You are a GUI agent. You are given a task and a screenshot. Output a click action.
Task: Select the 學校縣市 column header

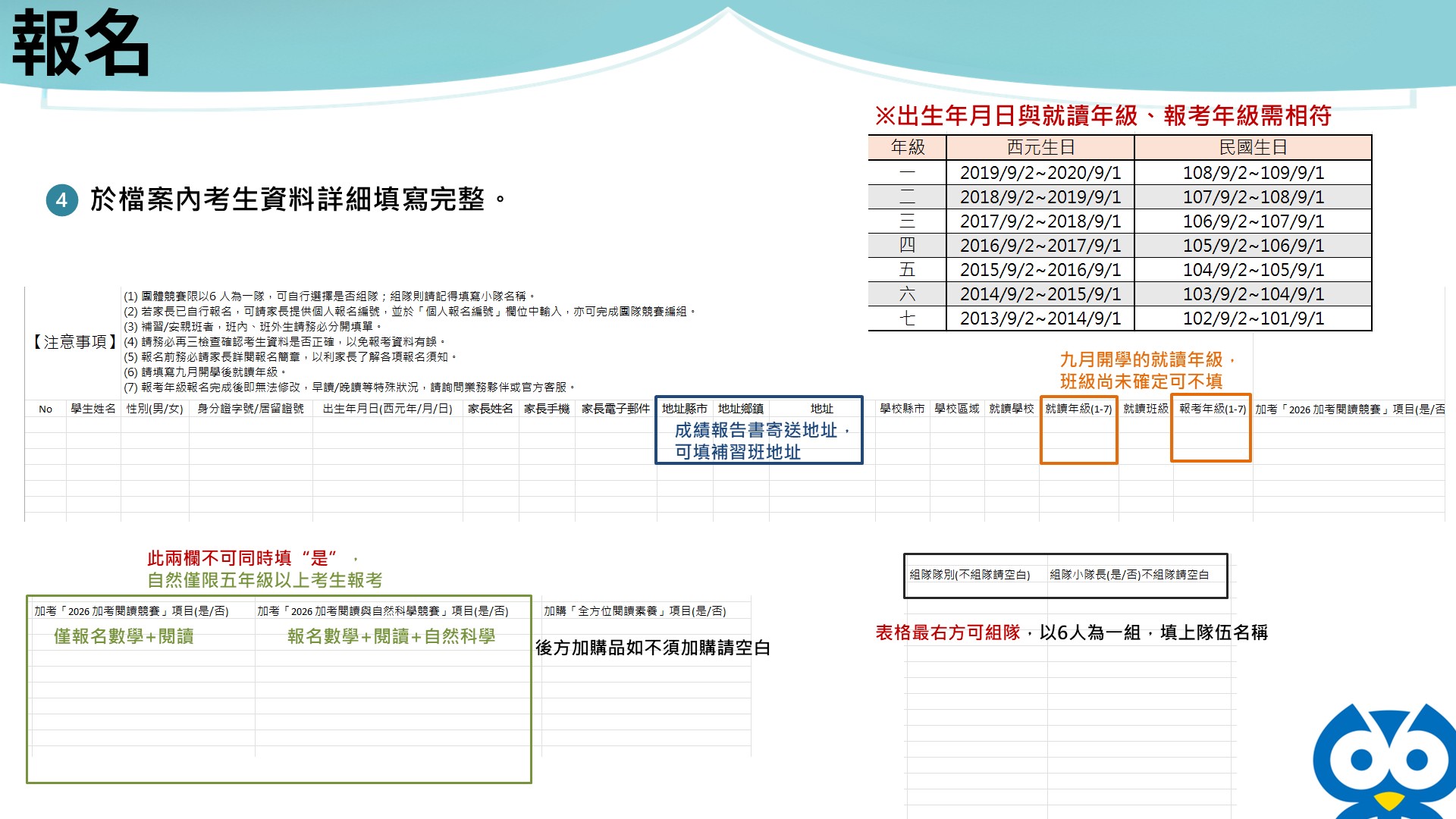(x=902, y=409)
